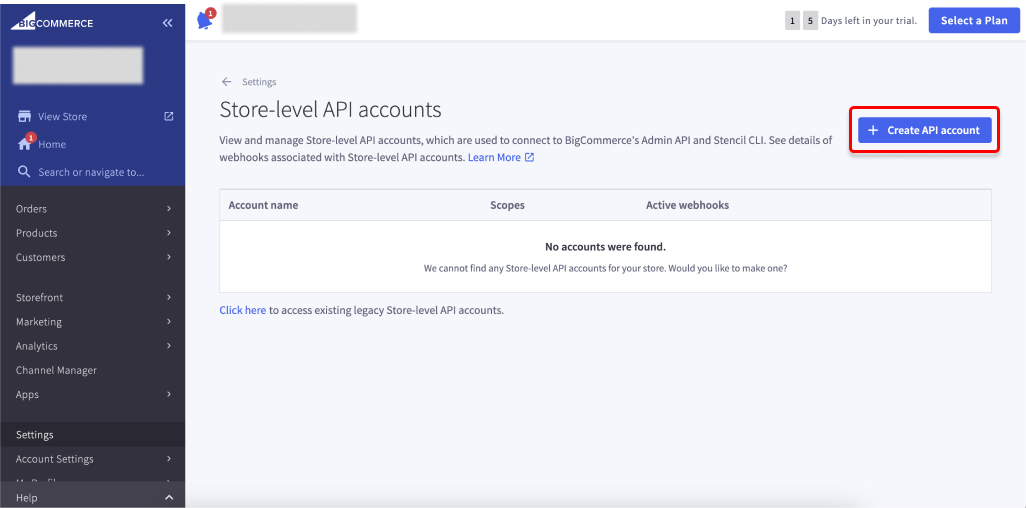Image resolution: width=1026 pixels, height=508 pixels.
Task: Click the Create API account button
Action: pos(924,130)
